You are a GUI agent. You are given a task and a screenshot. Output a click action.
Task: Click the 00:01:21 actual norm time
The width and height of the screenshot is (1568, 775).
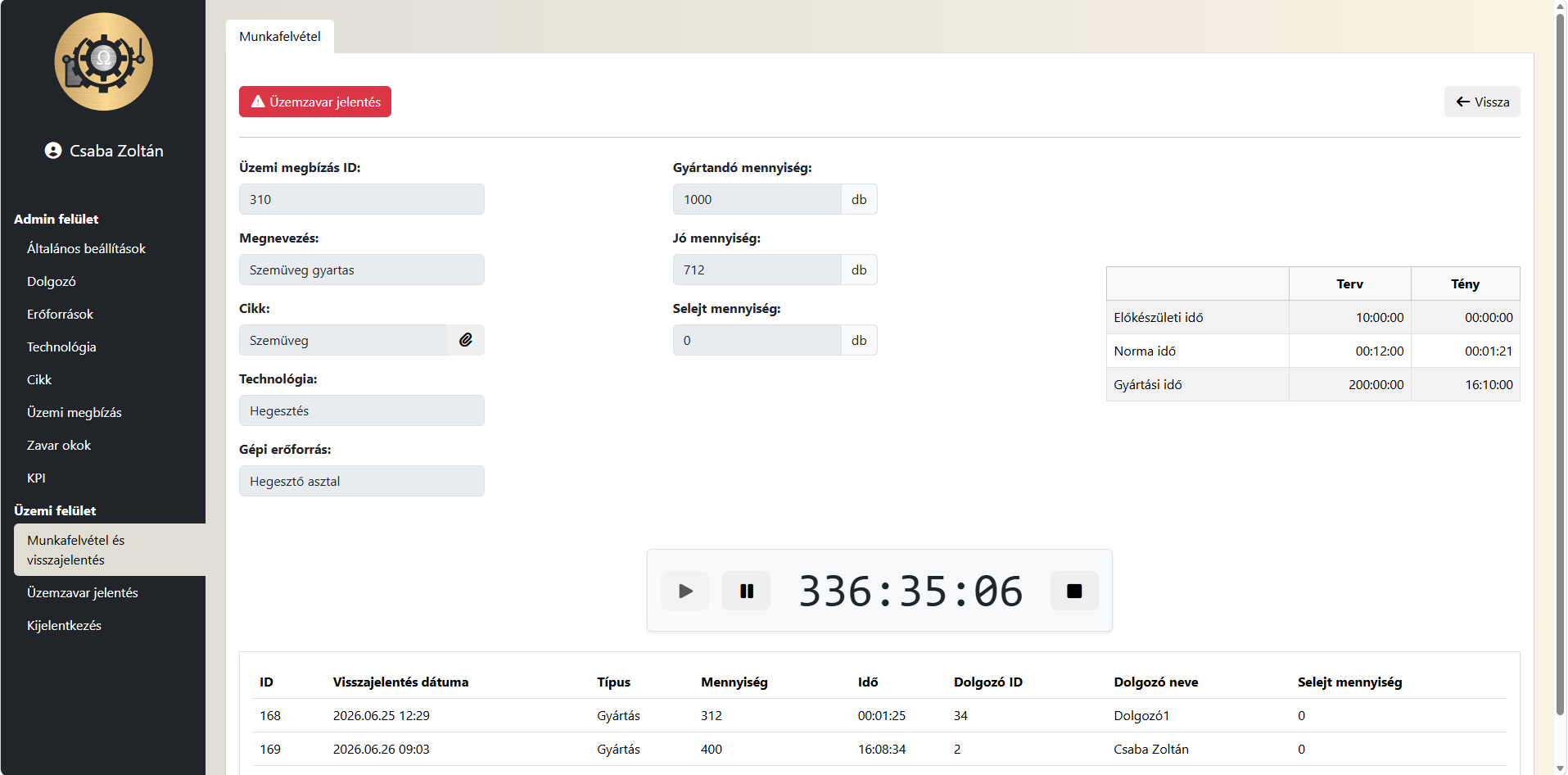1489,351
